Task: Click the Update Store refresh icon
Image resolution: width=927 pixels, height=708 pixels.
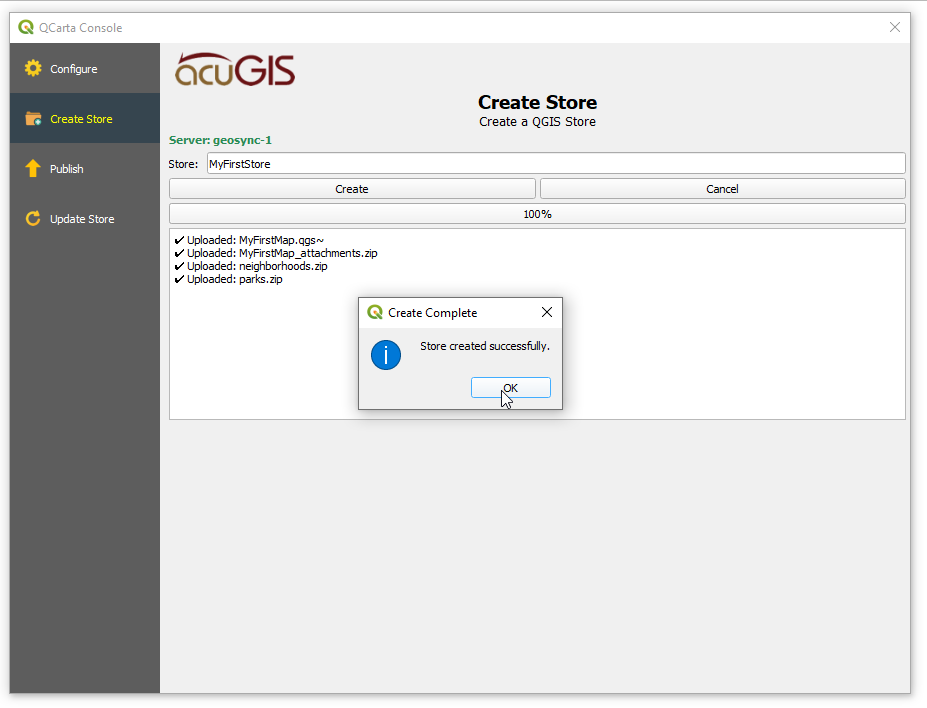Action: 33,219
